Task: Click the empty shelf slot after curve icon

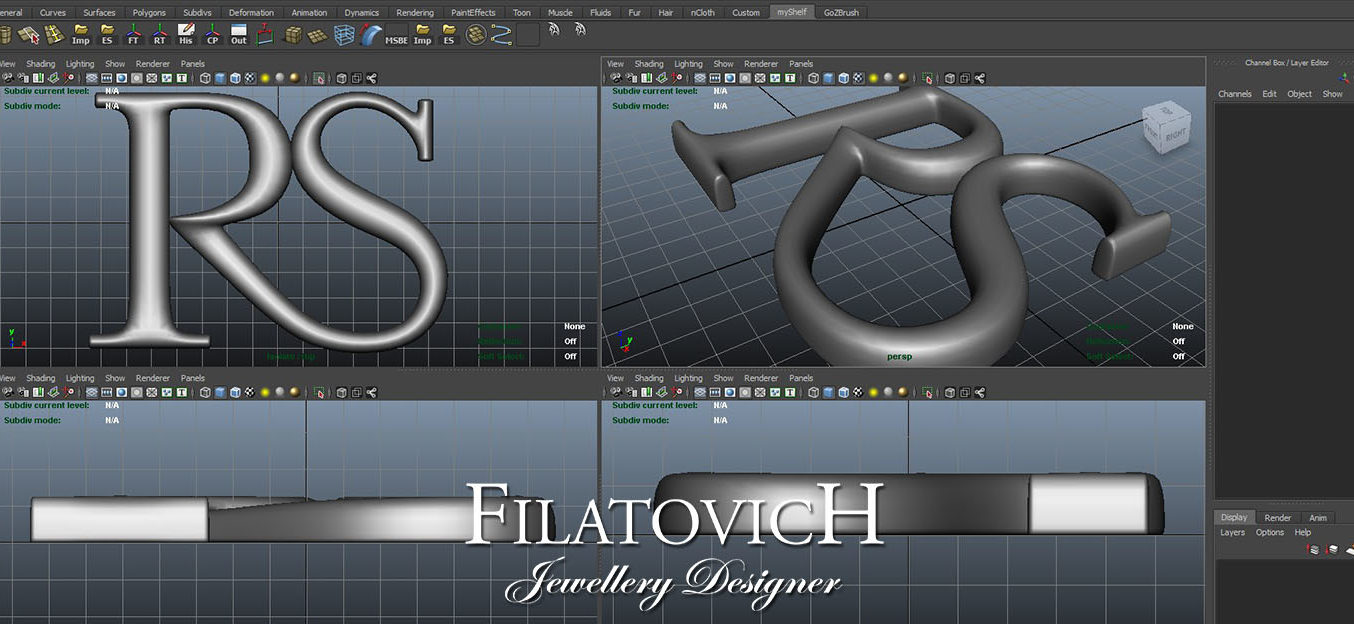Action: (x=527, y=35)
